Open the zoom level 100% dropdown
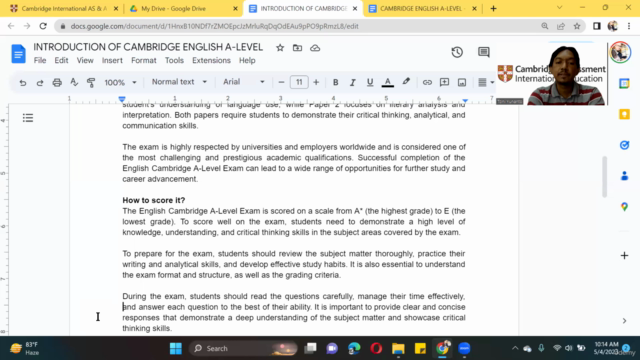The width and height of the screenshot is (640, 360). 120,82
